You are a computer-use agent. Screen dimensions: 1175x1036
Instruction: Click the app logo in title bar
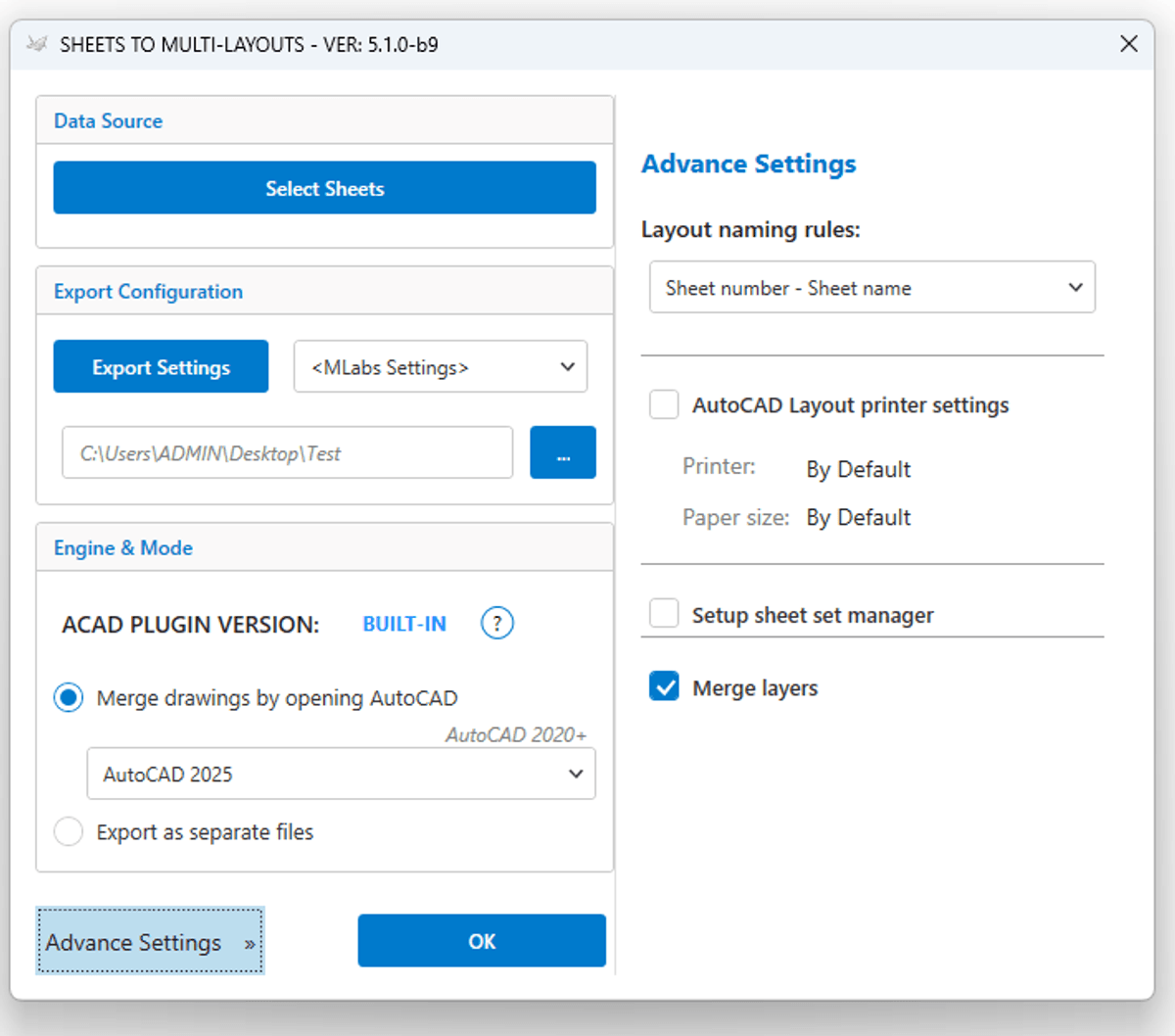point(37,44)
